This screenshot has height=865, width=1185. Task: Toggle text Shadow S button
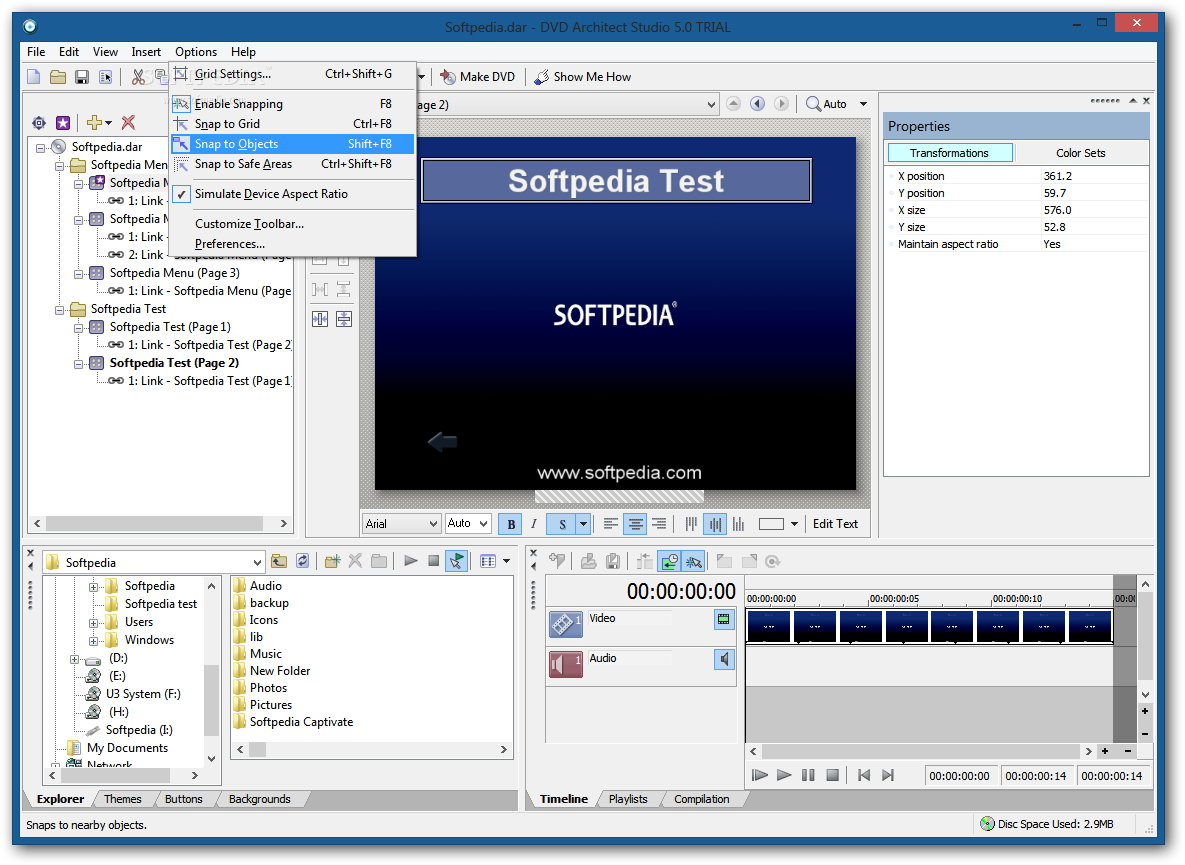(x=562, y=524)
